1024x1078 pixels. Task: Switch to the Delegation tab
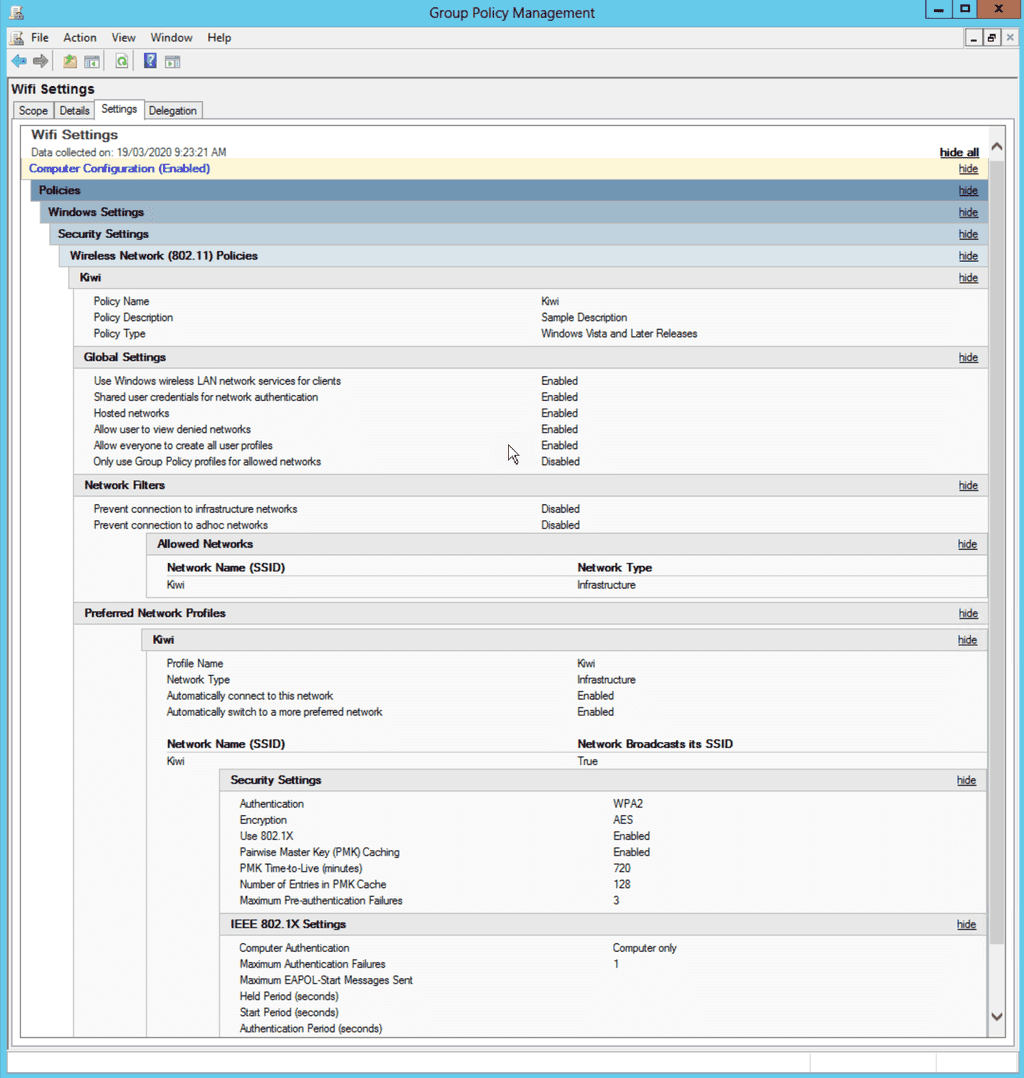coord(173,111)
